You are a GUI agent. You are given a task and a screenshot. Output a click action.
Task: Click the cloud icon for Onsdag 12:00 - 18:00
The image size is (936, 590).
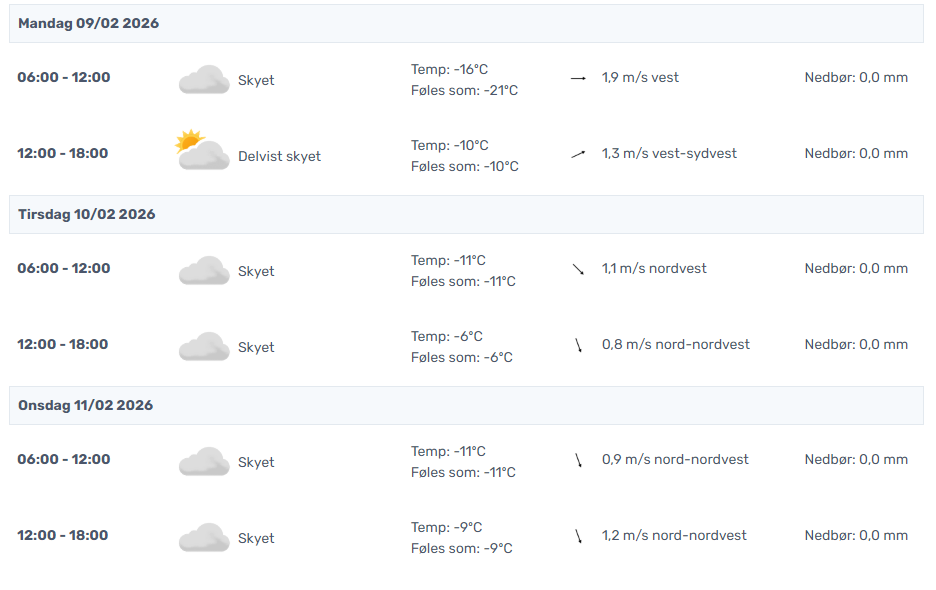(x=204, y=538)
